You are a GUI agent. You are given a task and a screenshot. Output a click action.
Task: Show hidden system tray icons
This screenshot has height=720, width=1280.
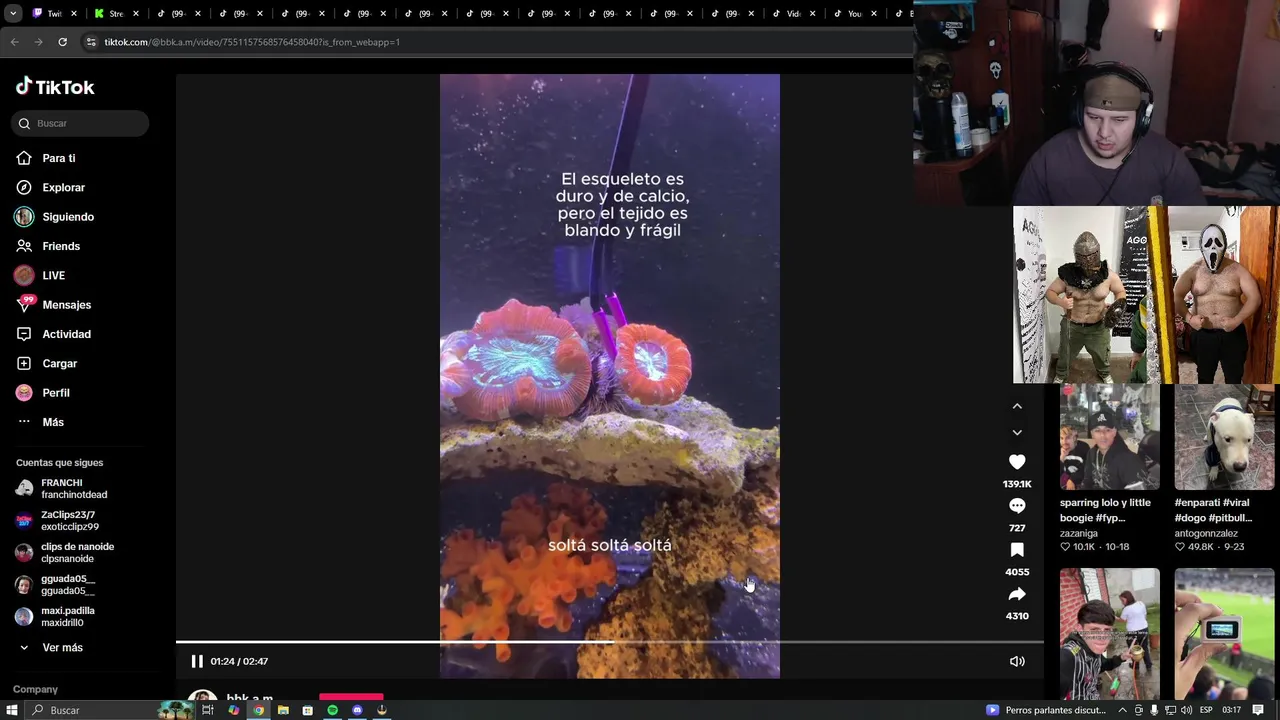click(x=1122, y=710)
